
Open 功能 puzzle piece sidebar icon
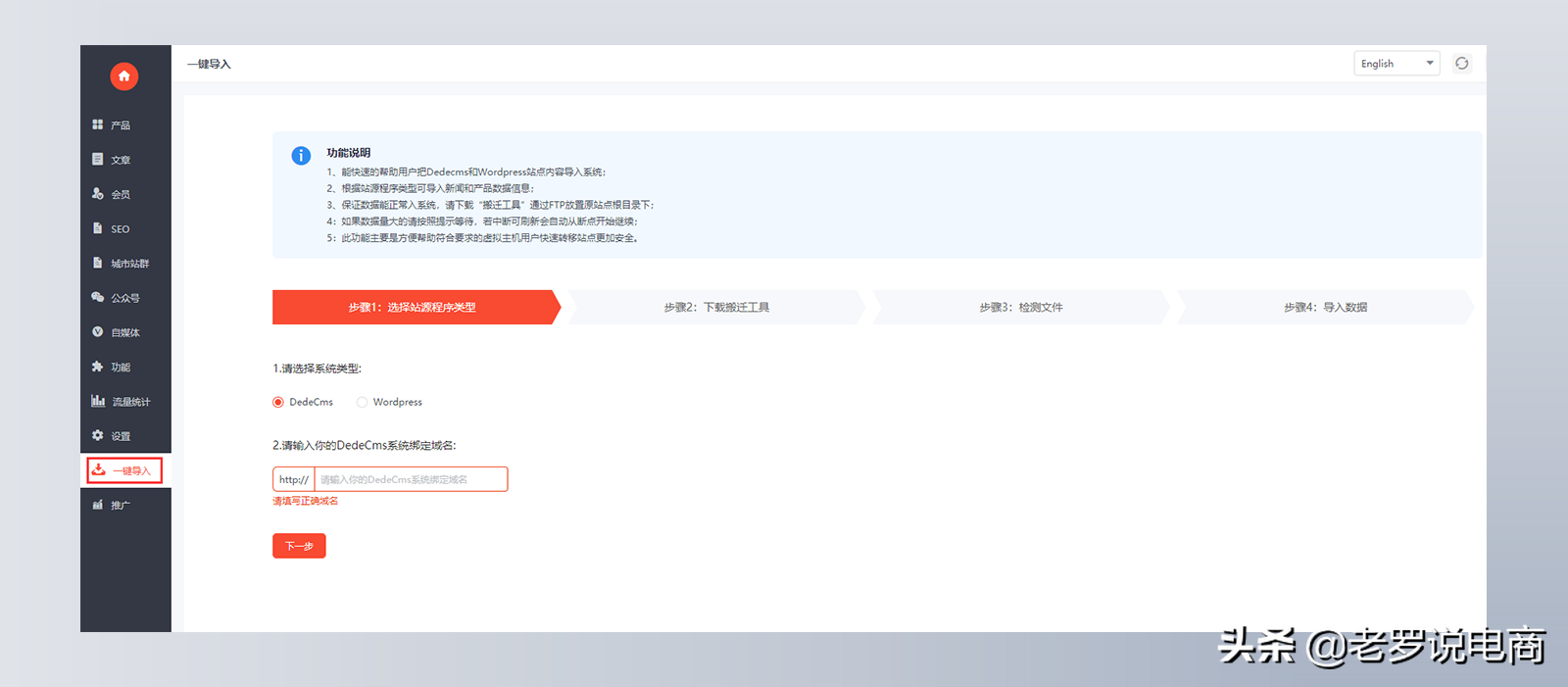tap(98, 367)
